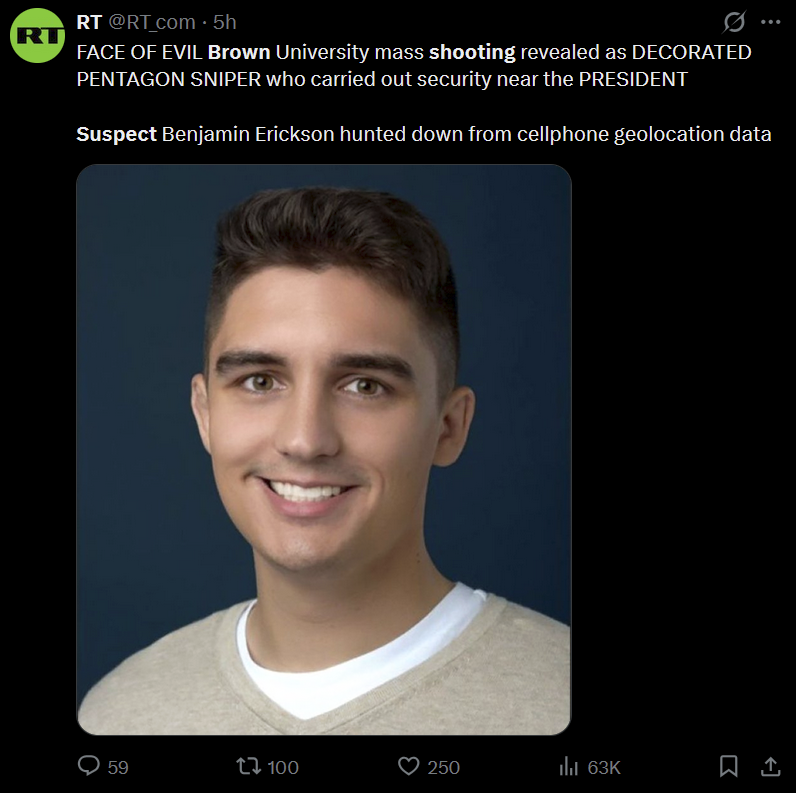Click the Grok slashed-circle icon
The image size is (796, 793).
click(734, 22)
